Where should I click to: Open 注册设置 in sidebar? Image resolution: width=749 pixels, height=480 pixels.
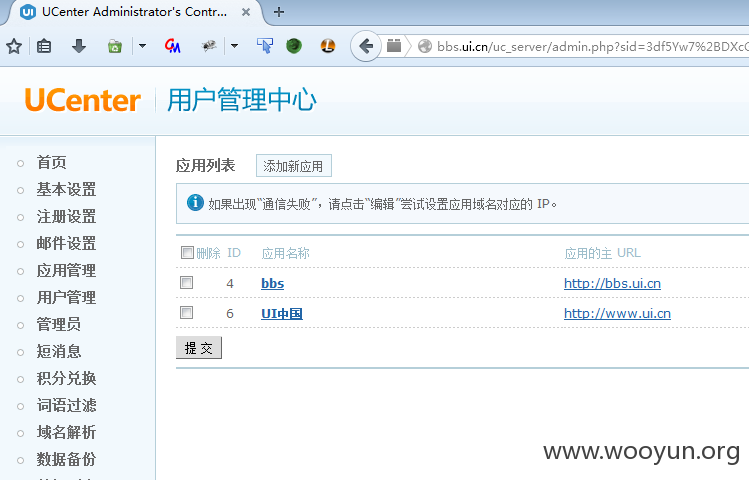pyautogui.click(x=66, y=216)
